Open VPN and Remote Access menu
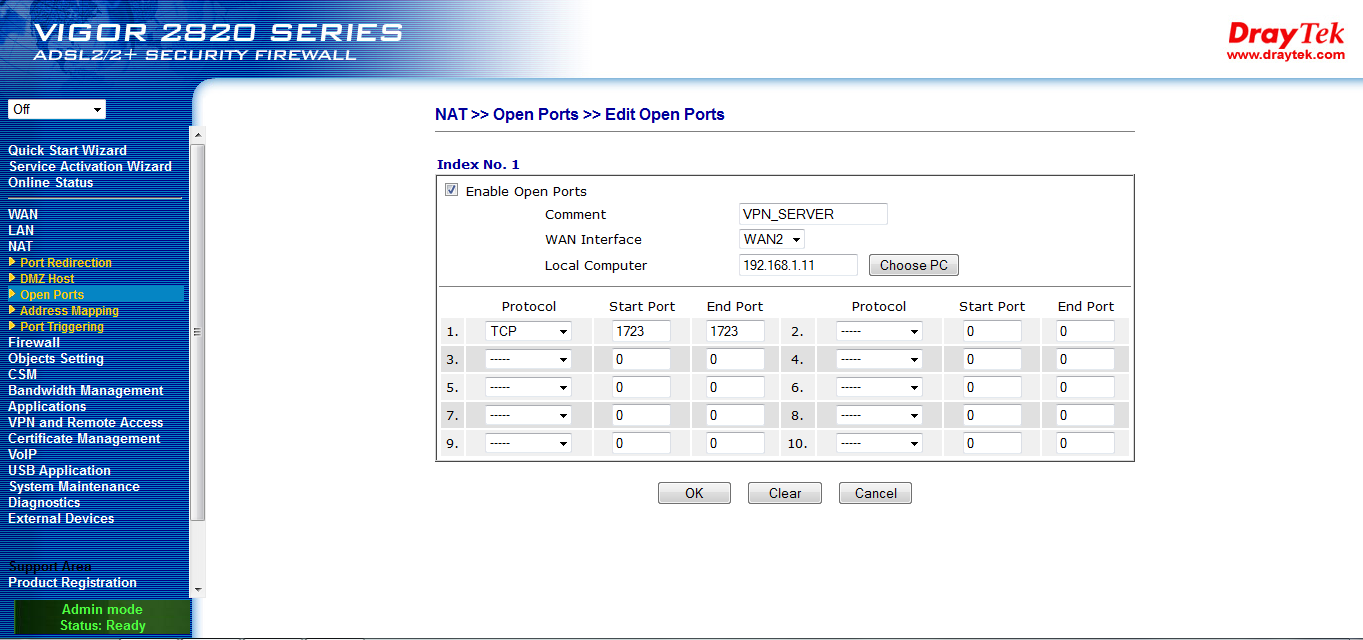This screenshot has height=640, width=1363. [x=85, y=423]
